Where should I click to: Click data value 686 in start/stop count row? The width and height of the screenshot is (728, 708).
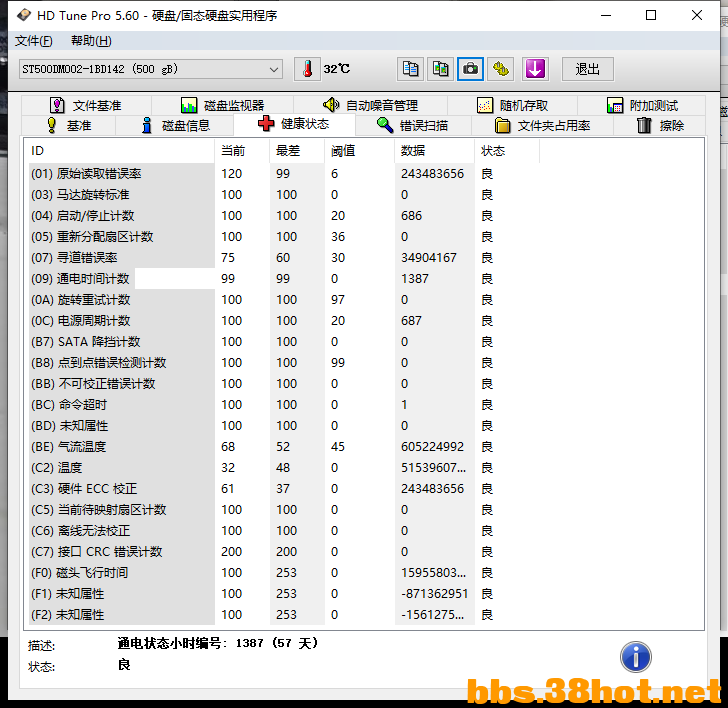click(x=411, y=215)
